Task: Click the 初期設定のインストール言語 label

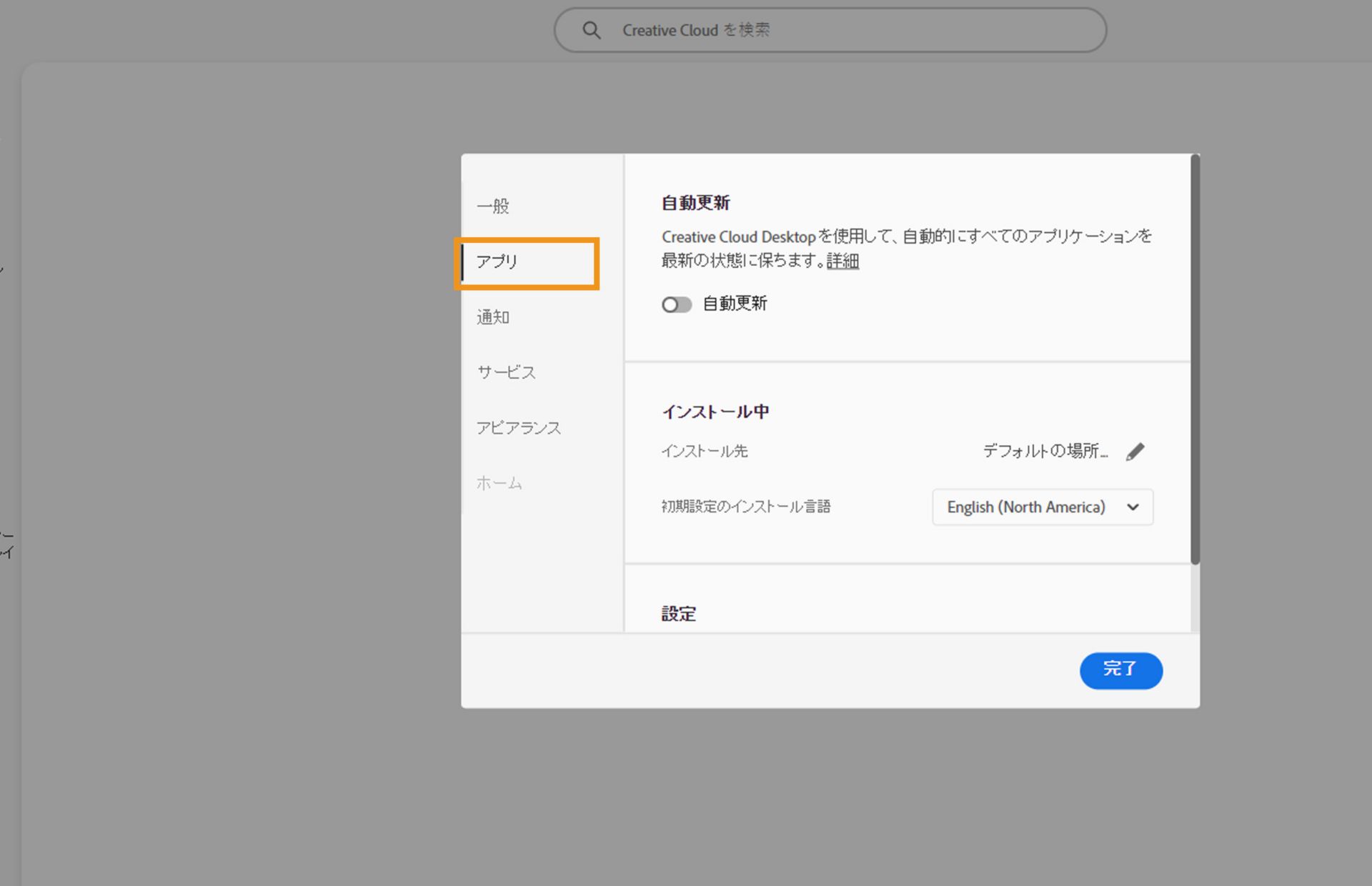Action: pyautogui.click(x=745, y=507)
